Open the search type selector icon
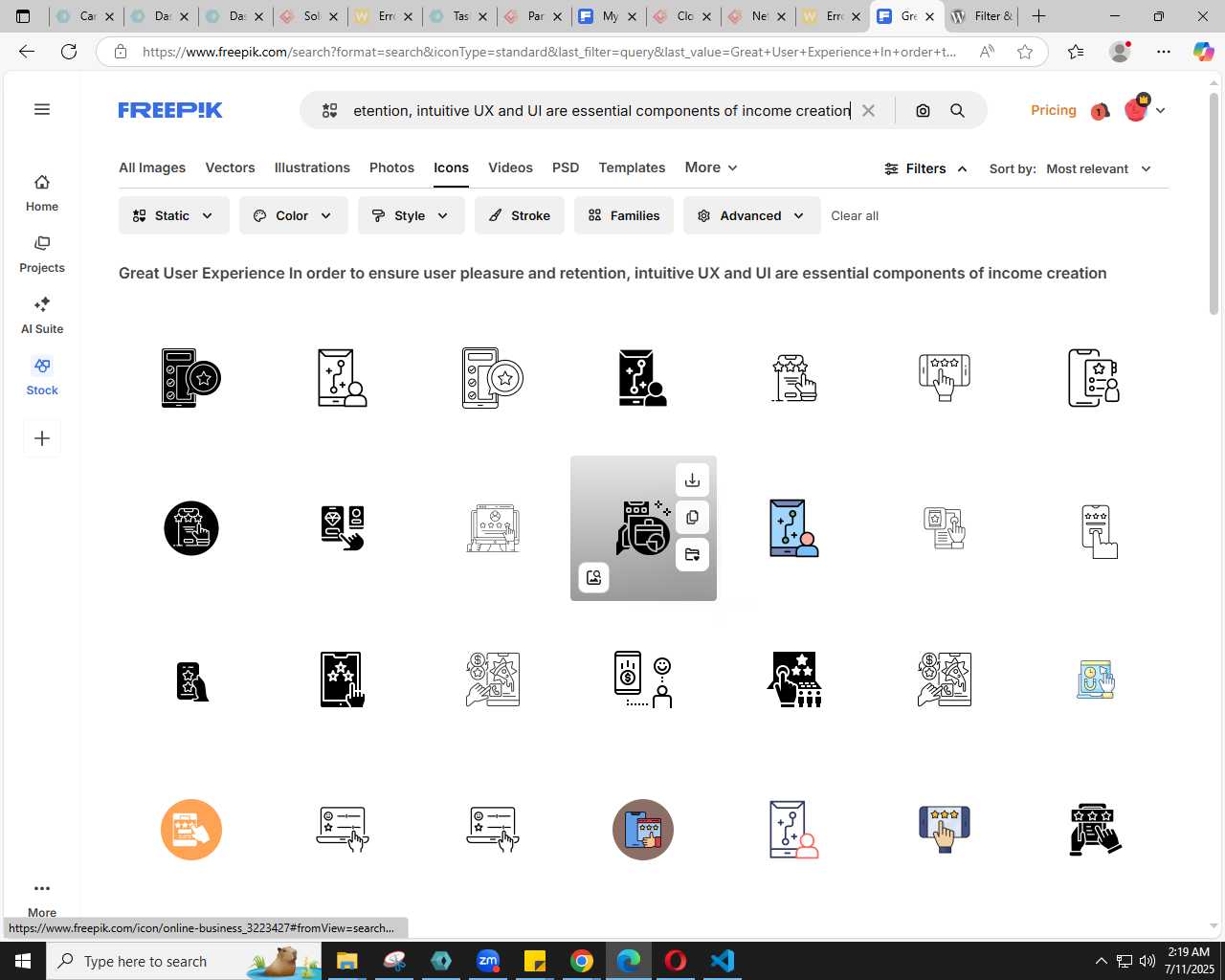This screenshot has height=980, width=1225. point(329,111)
